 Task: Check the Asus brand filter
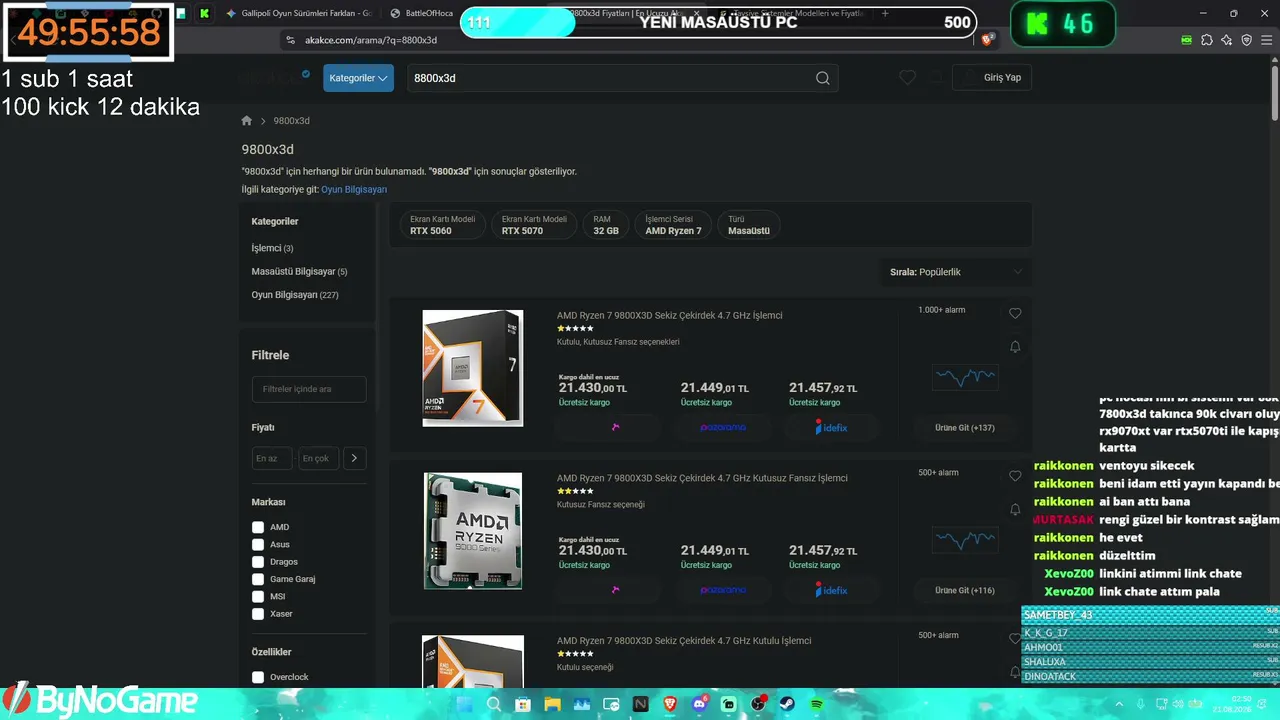(x=258, y=544)
